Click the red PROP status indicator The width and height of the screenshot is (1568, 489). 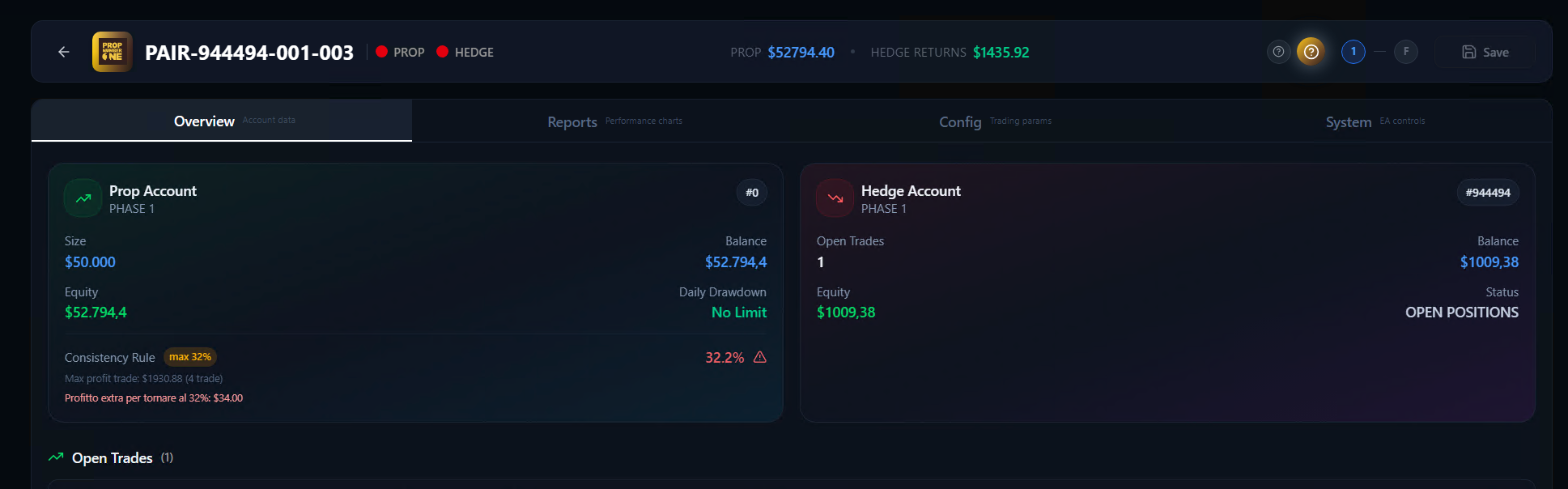tap(382, 52)
